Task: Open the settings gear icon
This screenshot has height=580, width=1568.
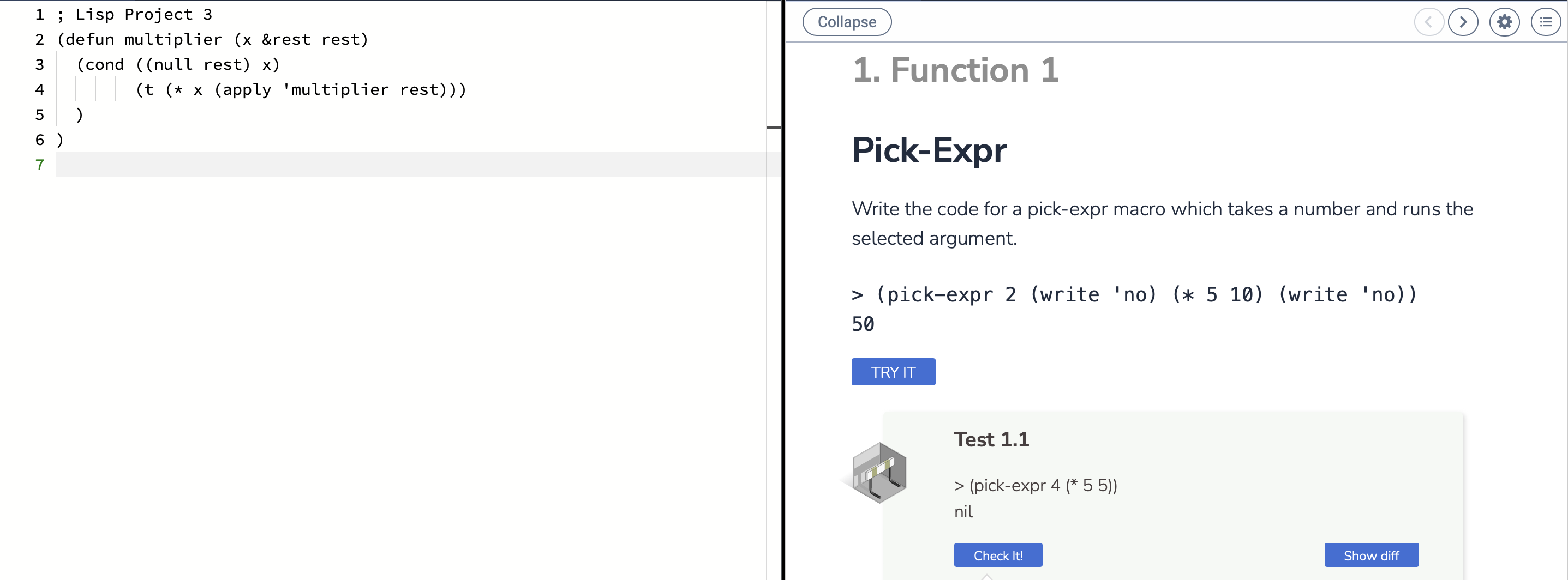Action: (1504, 22)
